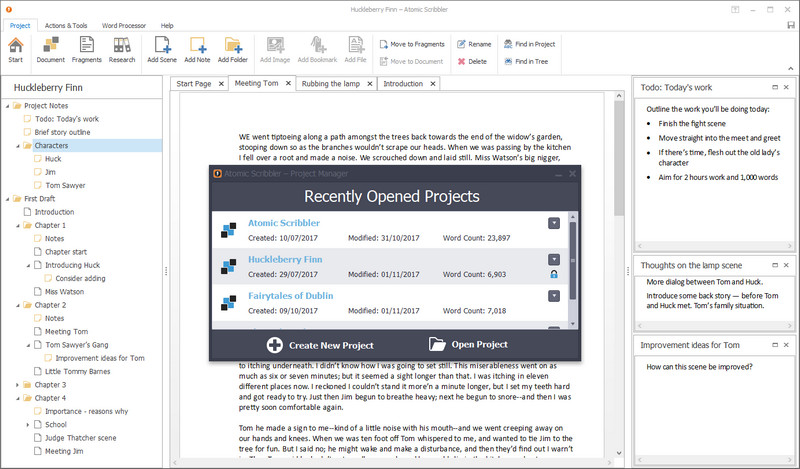Open the Start page from ribbon

pyautogui.click(x=15, y=50)
